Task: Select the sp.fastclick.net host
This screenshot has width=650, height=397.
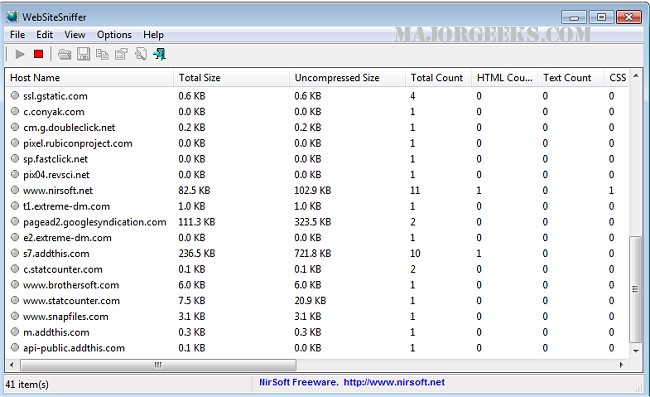Action: click(x=56, y=159)
